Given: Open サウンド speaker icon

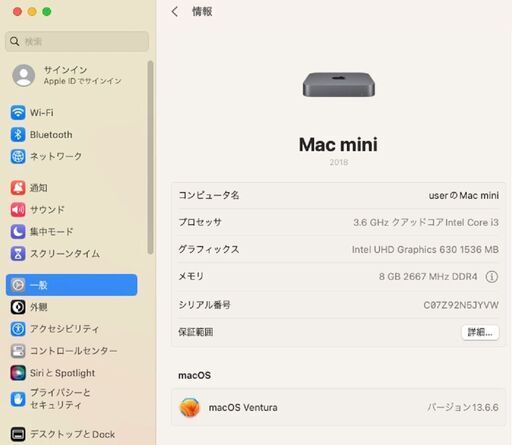Looking at the screenshot, I should tap(18, 210).
